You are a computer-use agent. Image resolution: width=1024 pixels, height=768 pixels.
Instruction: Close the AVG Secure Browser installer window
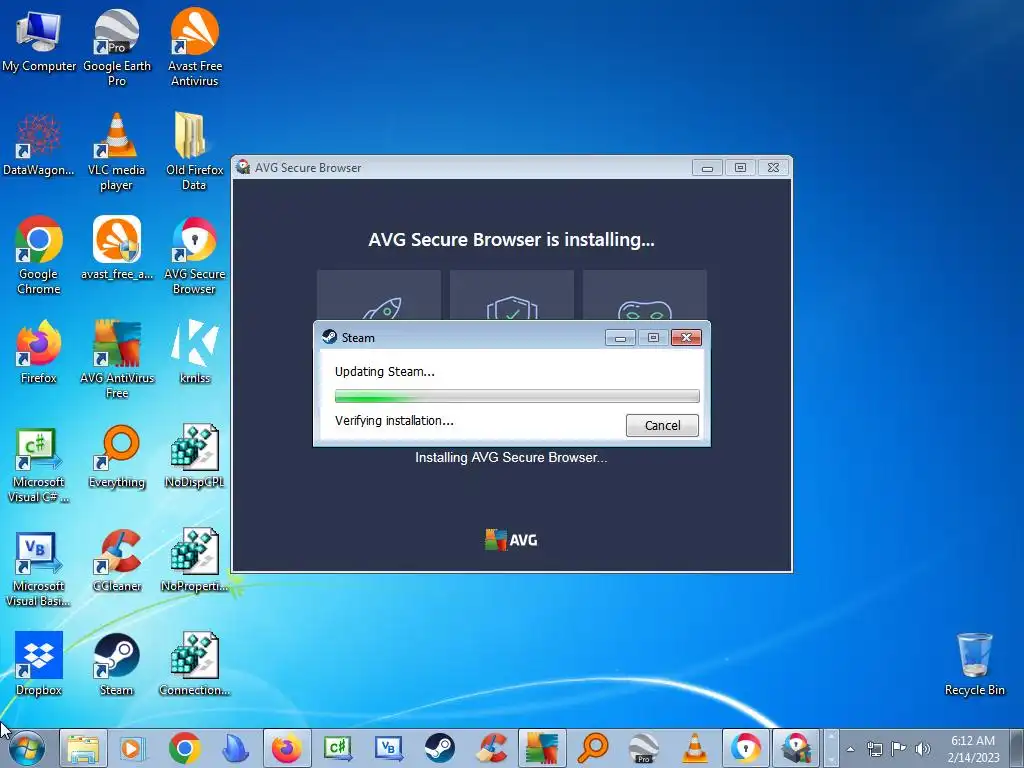(x=773, y=168)
